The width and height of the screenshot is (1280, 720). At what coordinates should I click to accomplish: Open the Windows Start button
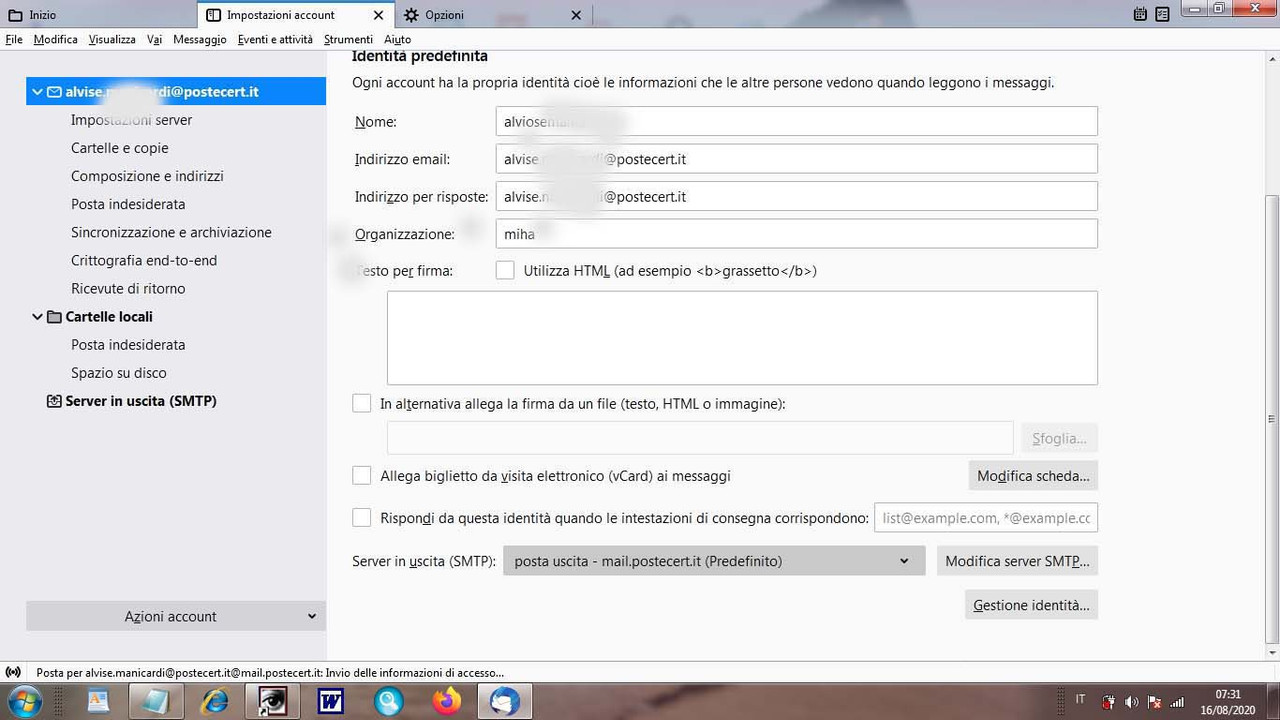click(x=24, y=701)
